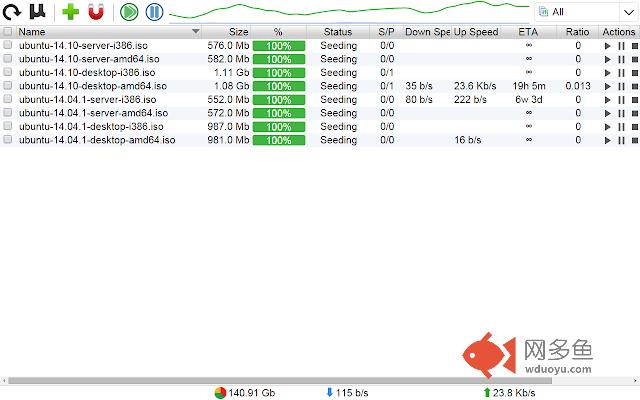Click the sort arrow in the Name column
Screen dimensions: 640x400
click(x=196, y=31)
